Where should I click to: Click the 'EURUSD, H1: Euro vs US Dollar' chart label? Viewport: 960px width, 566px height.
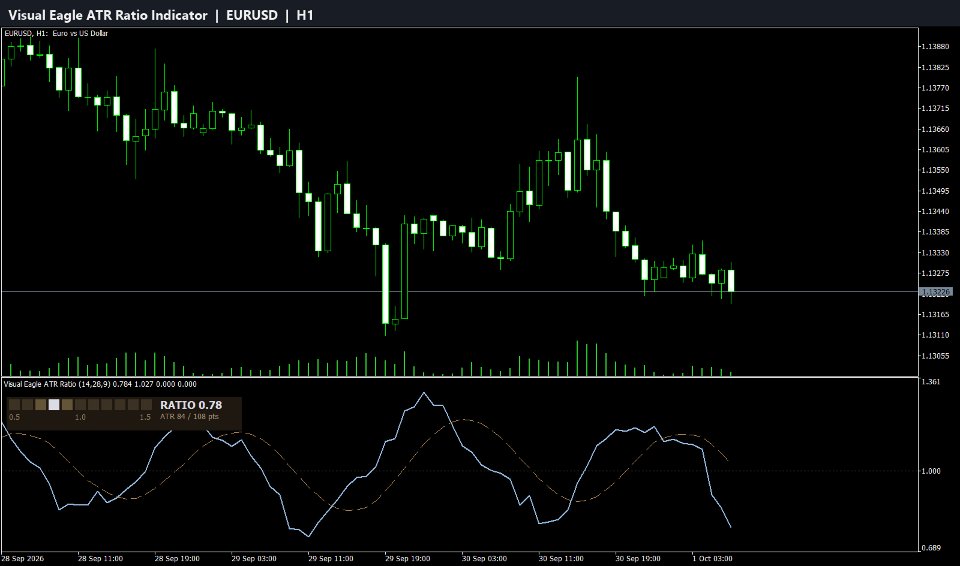coord(56,33)
